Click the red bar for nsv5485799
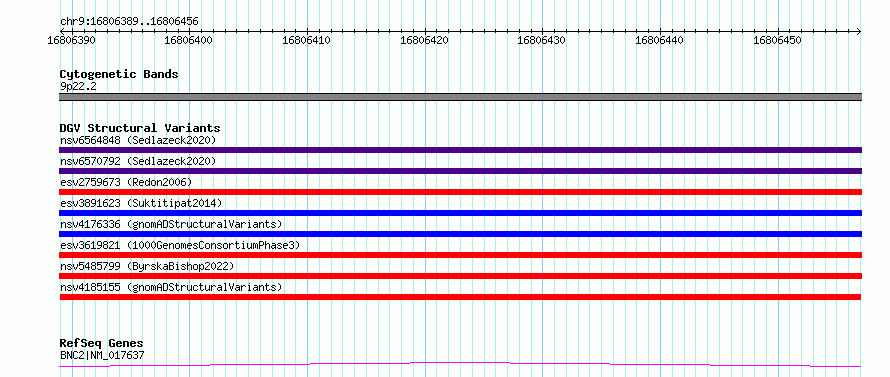This screenshot has width=890, height=377. (x=460, y=276)
